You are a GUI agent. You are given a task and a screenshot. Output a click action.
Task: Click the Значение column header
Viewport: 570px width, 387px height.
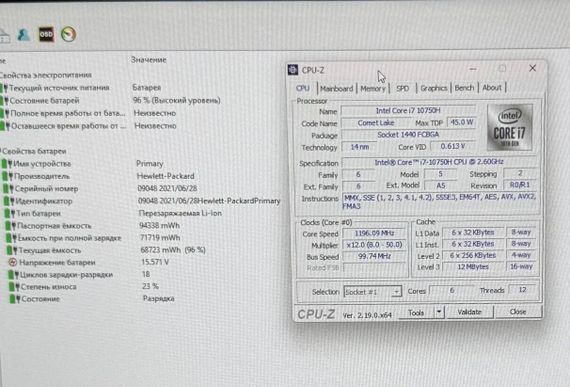(x=149, y=60)
